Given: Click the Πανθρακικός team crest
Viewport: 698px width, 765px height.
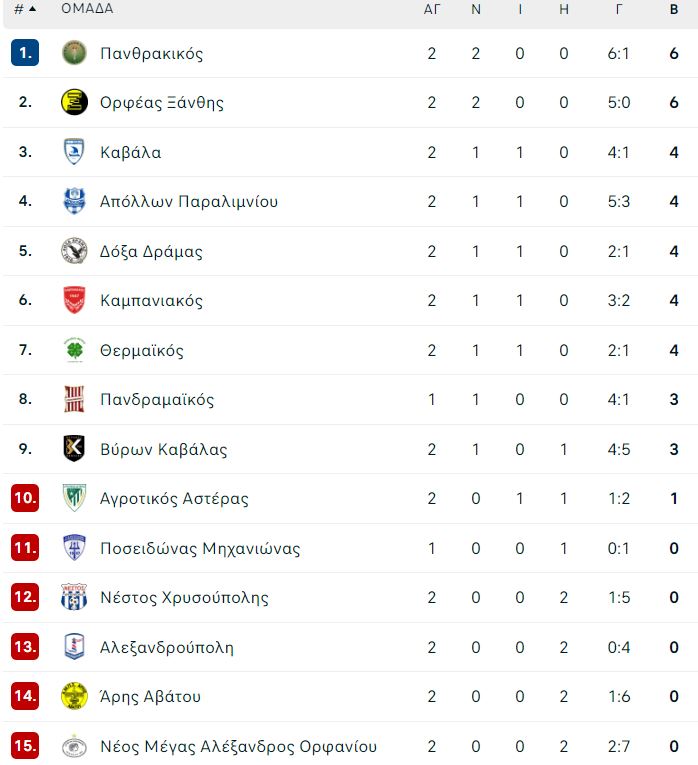Looking at the screenshot, I should (74, 53).
